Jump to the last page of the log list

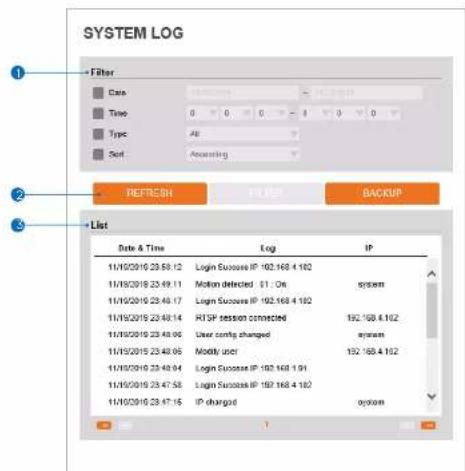pos(428,425)
